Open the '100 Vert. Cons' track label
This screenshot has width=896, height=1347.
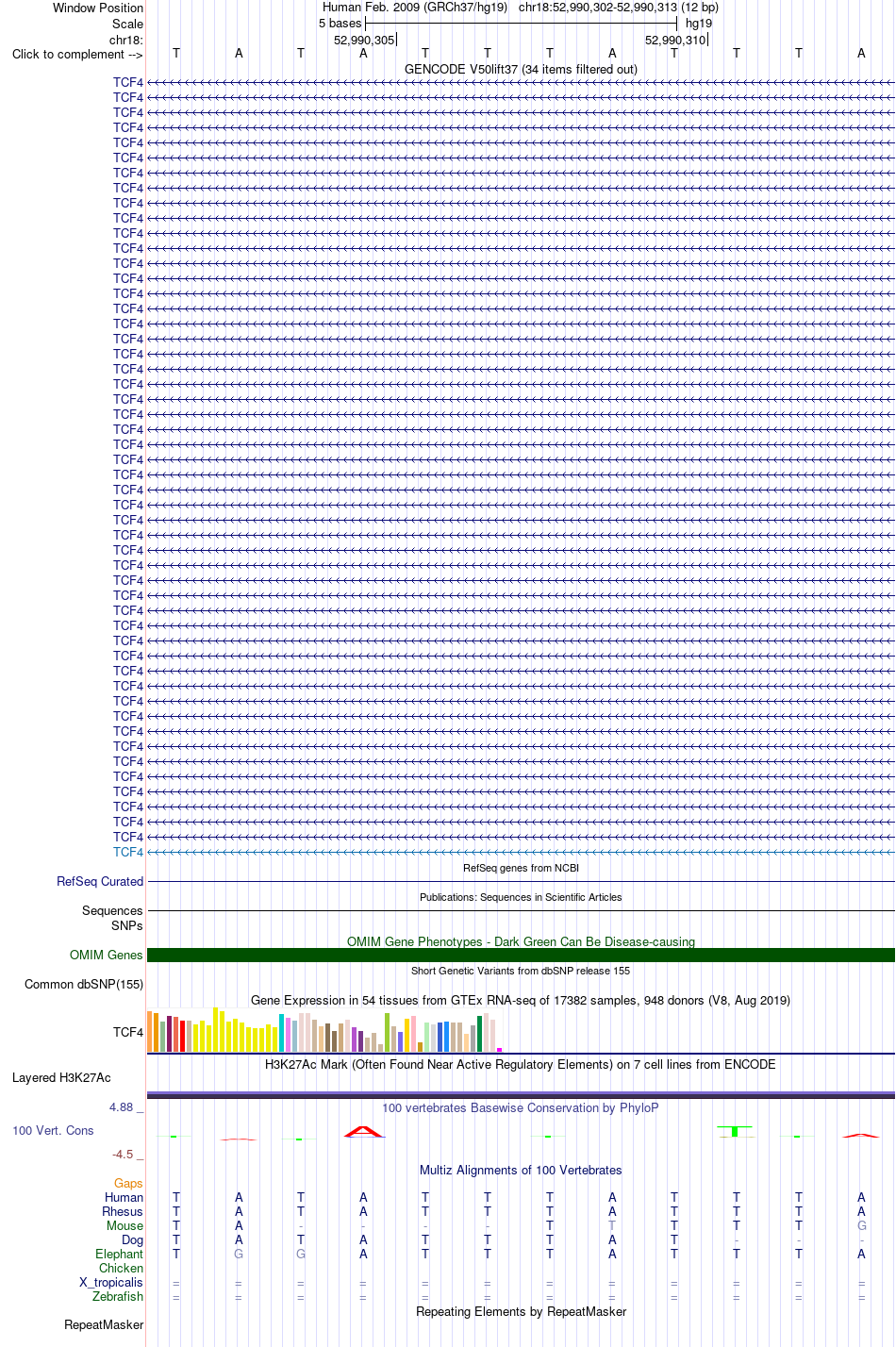(x=53, y=1130)
